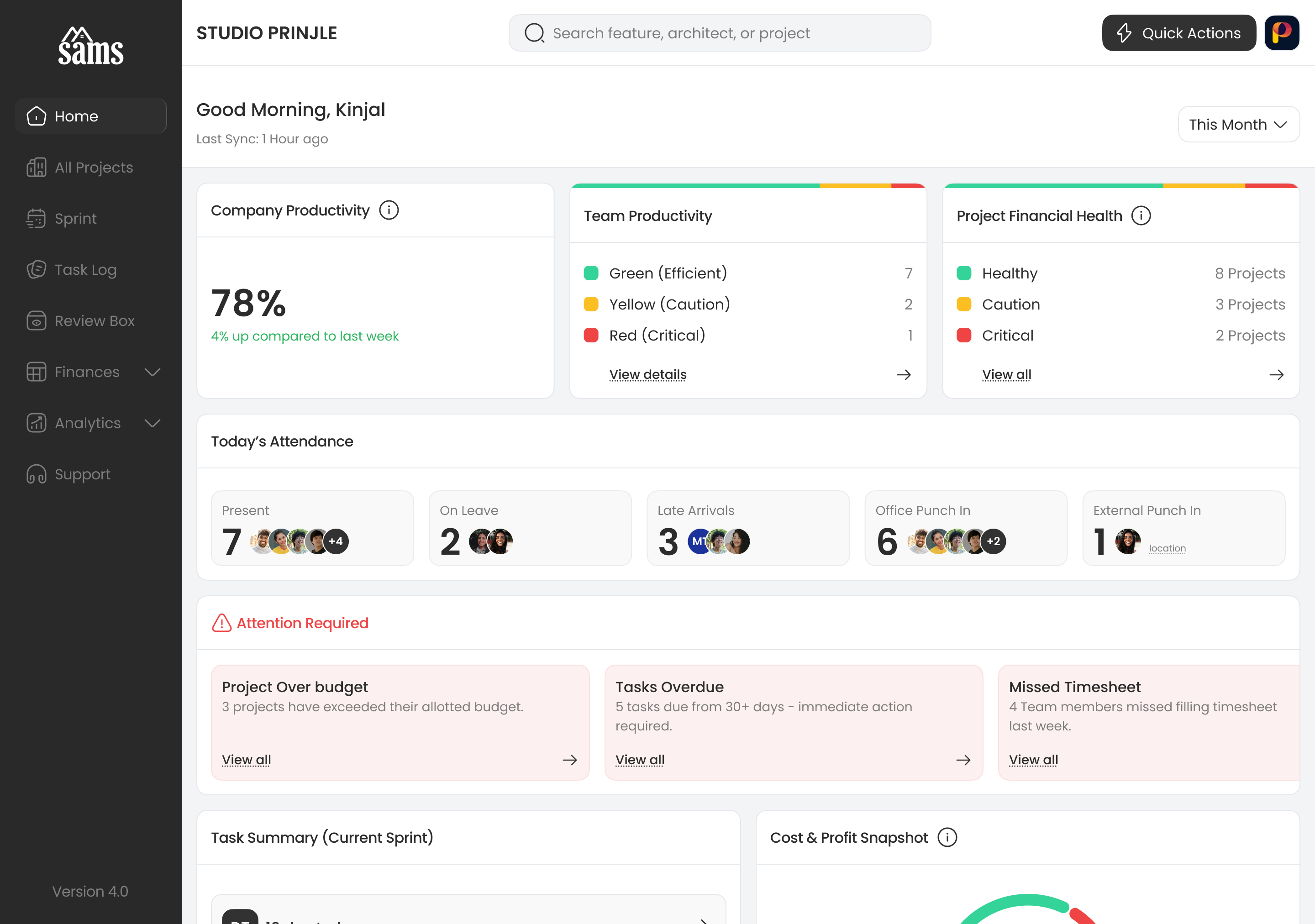The image size is (1315, 924).
Task: Click the Tasks Overdue arrow icon
Action: click(963, 760)
